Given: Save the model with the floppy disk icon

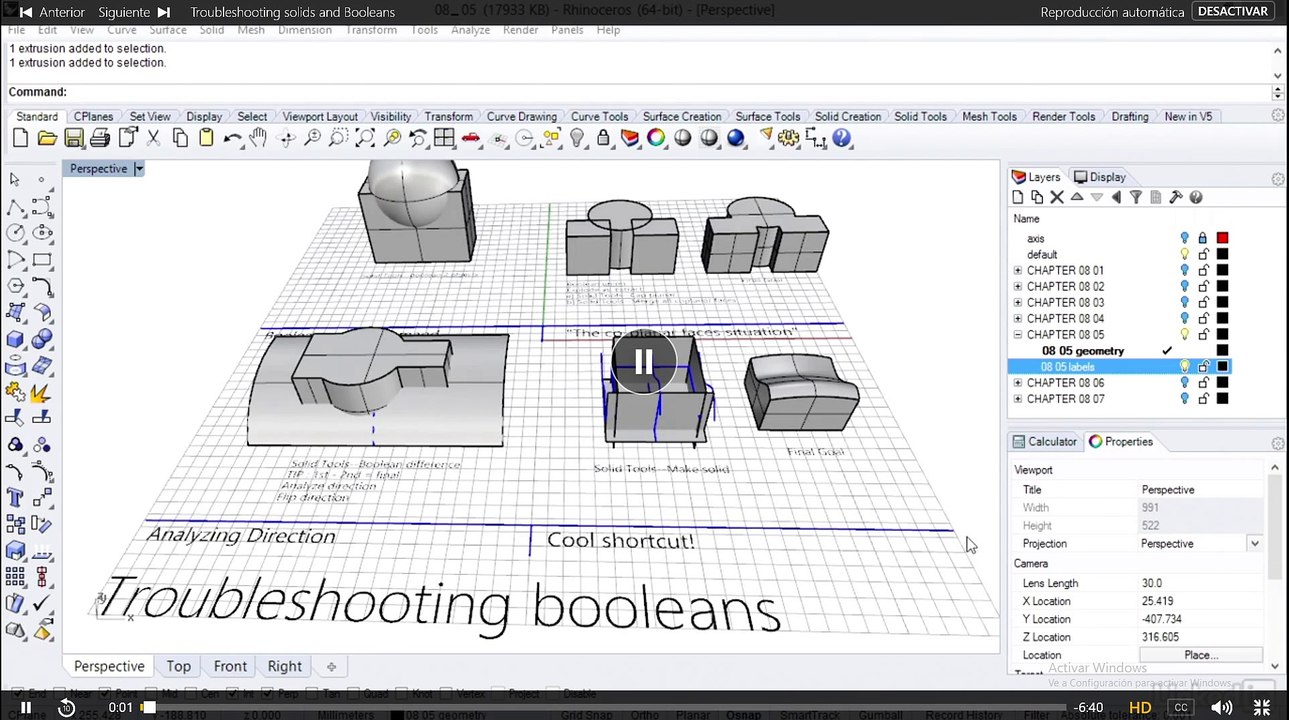Looking at the screenshot, I should [x=74, y=138].
